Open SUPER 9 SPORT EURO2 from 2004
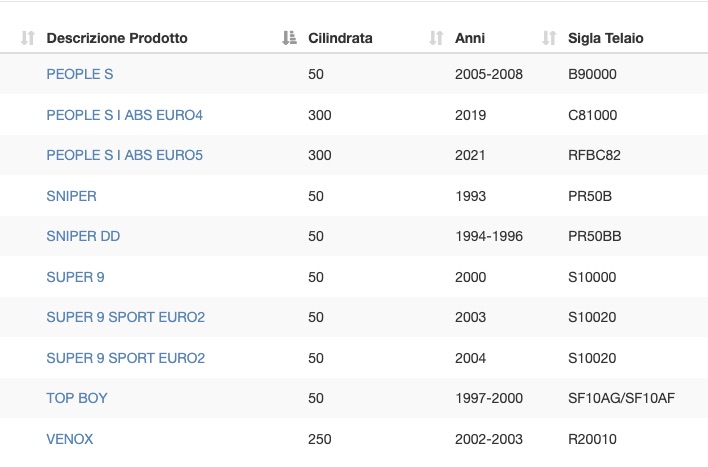This screenshot has height=467, width=708. point(126,358)
